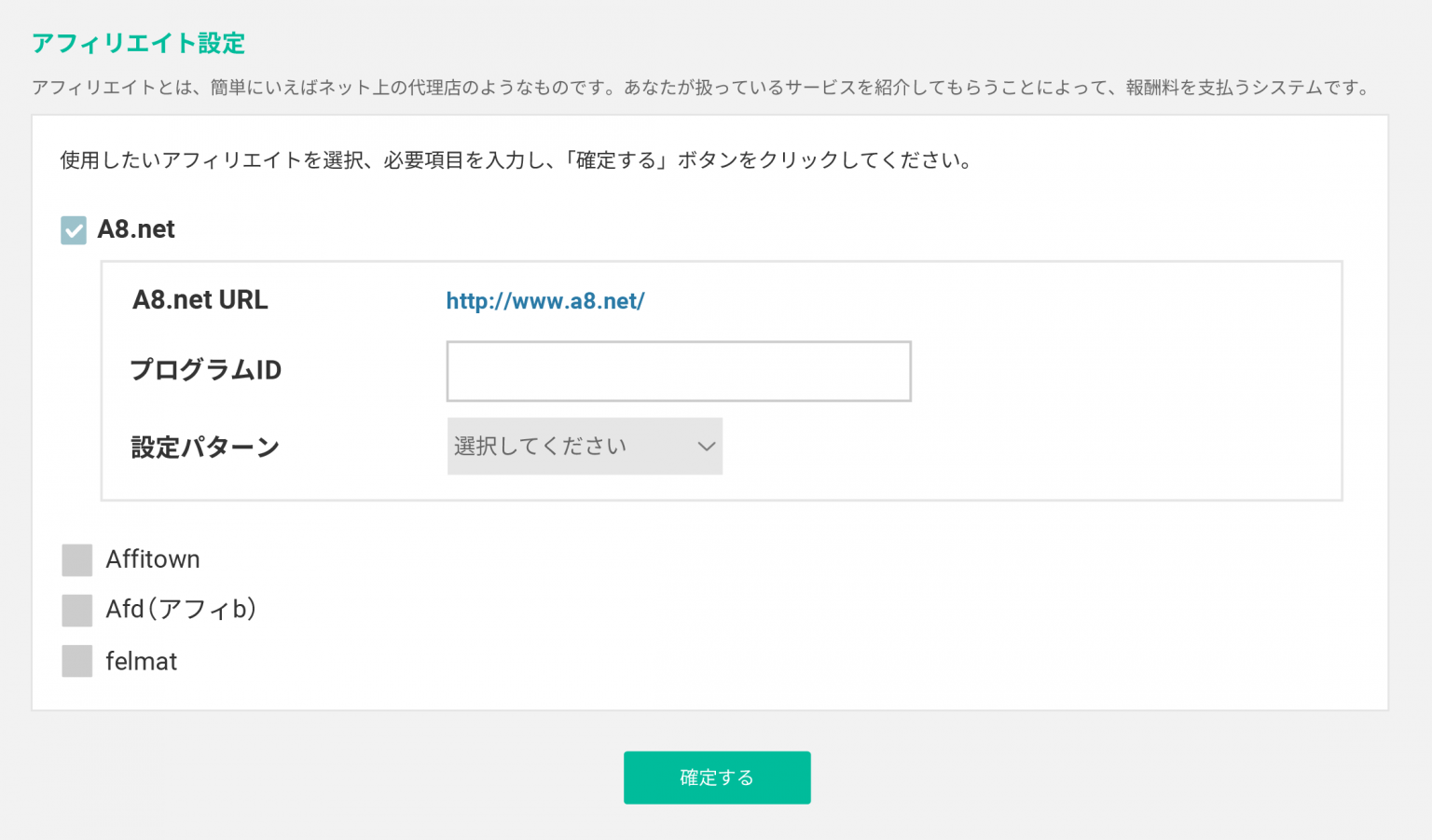Image resolution: width=1432 pixels, height=840 pixels.
Task: Uncheck the A8.net checkbox
Action: click(74, 230)
